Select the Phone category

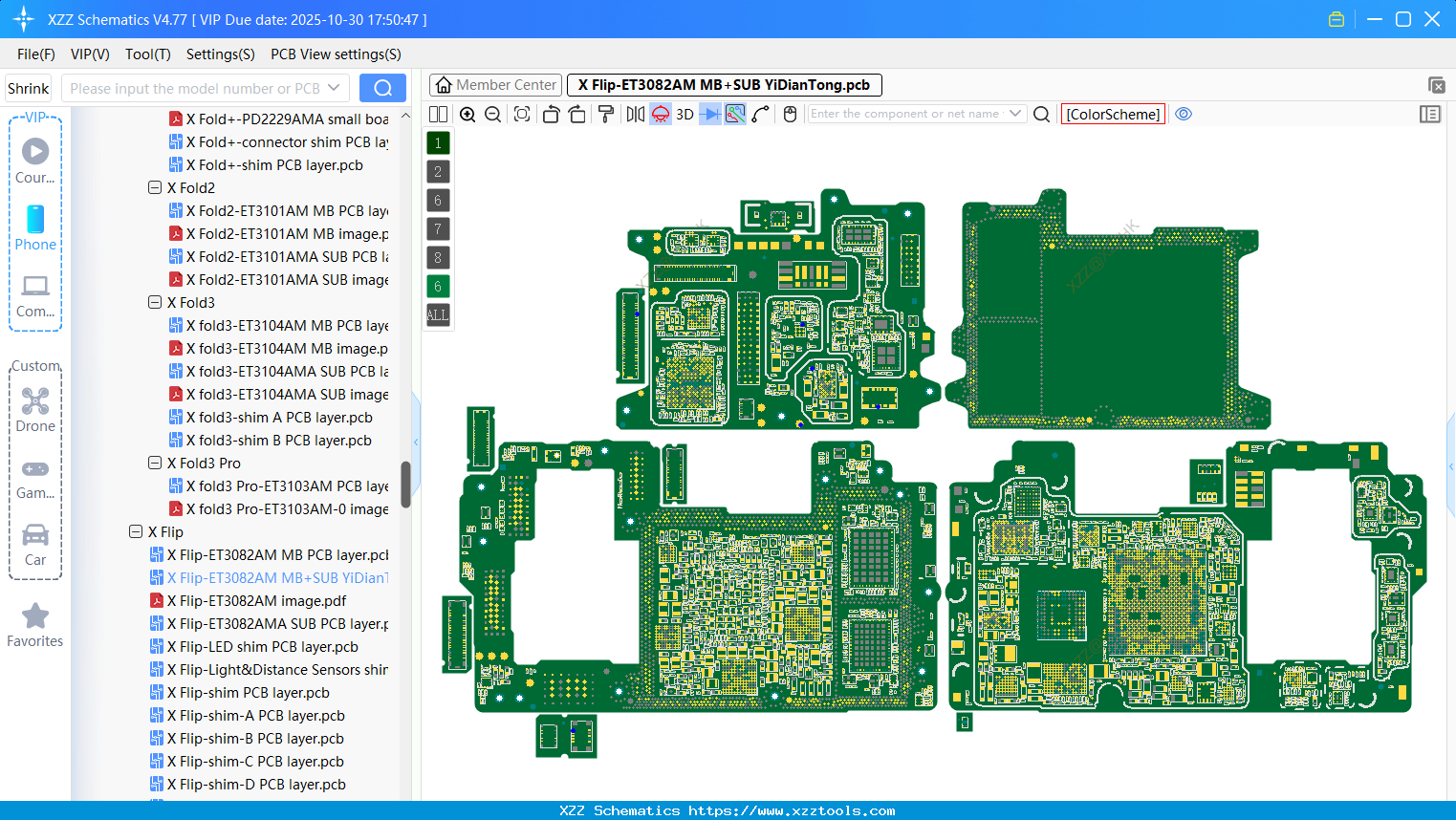click(x=35, y=227)
